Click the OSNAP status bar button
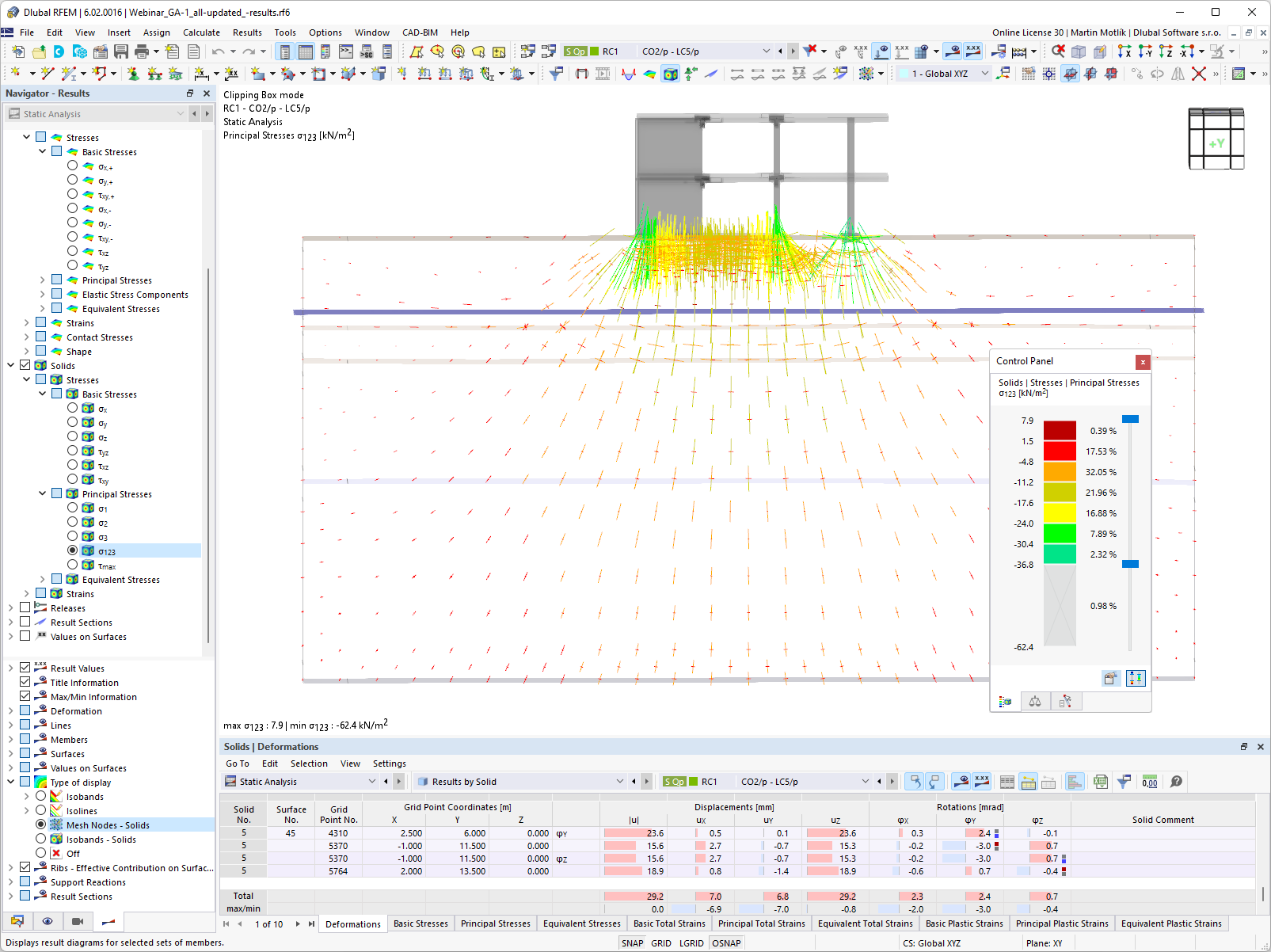 click(x=726, y=943)
